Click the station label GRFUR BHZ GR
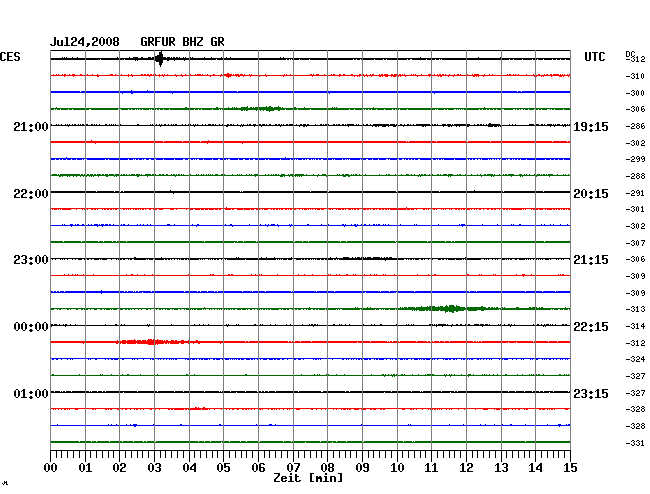The height and width of the screenshot is (494, 650). tap(182, 42)
